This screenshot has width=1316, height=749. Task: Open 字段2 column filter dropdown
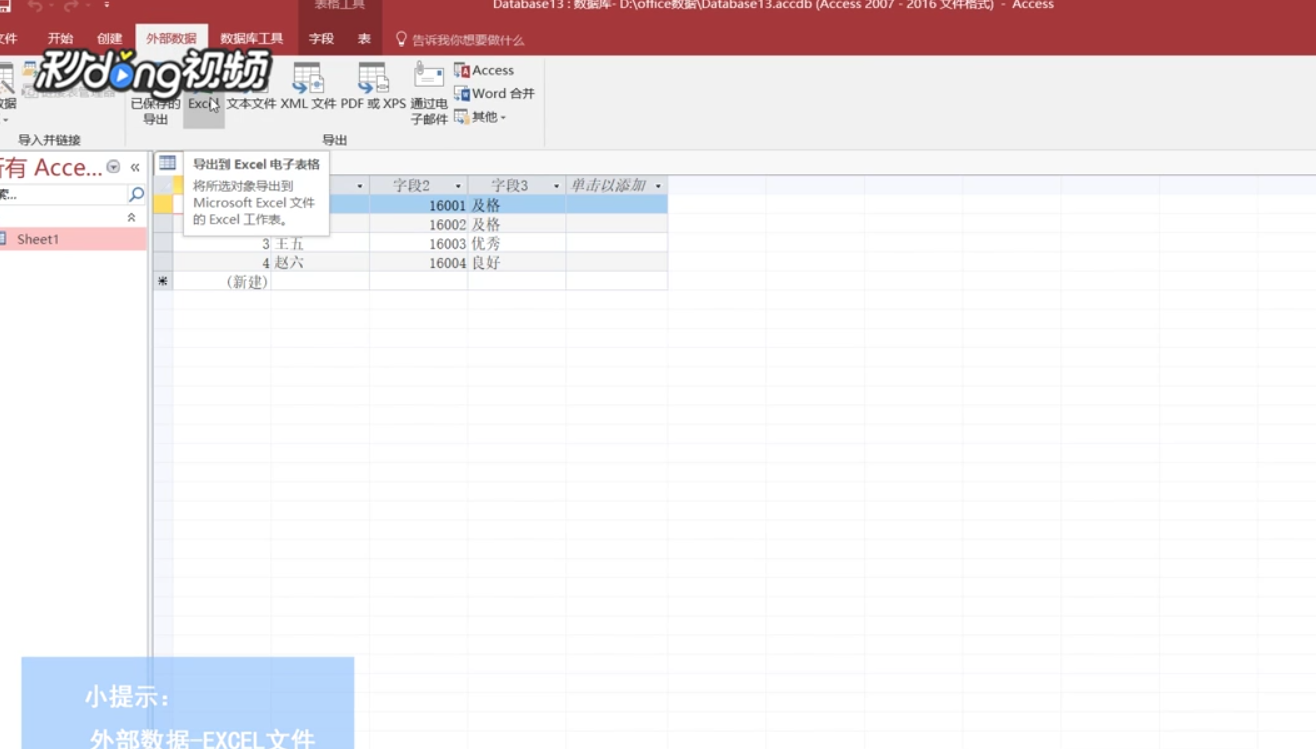[458, 186]
